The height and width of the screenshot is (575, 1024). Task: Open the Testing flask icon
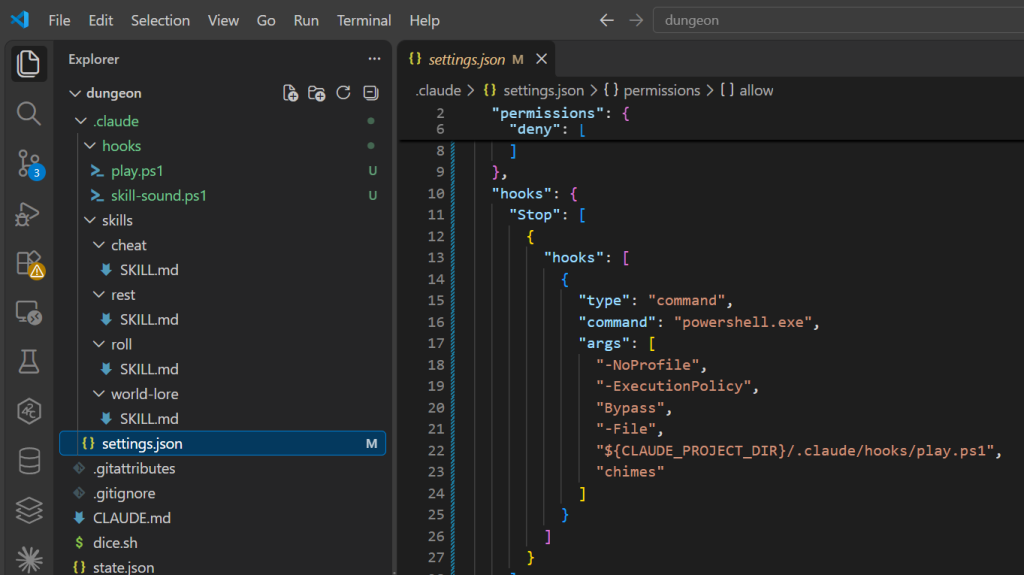[x=28, y=361]
